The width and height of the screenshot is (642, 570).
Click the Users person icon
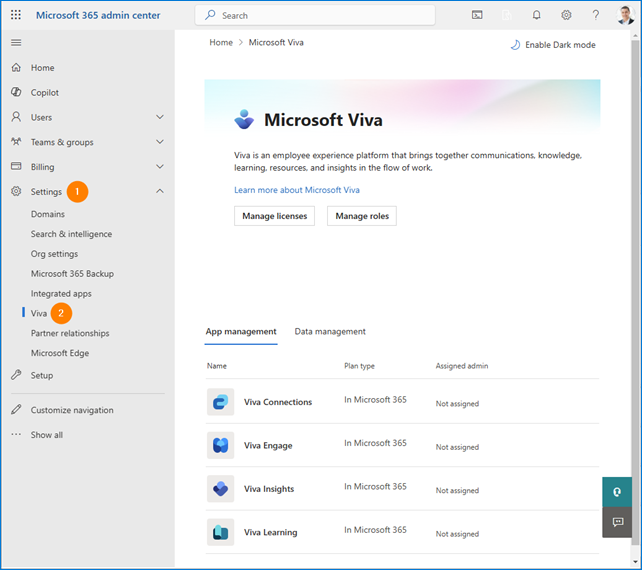[x=16, y=117]
